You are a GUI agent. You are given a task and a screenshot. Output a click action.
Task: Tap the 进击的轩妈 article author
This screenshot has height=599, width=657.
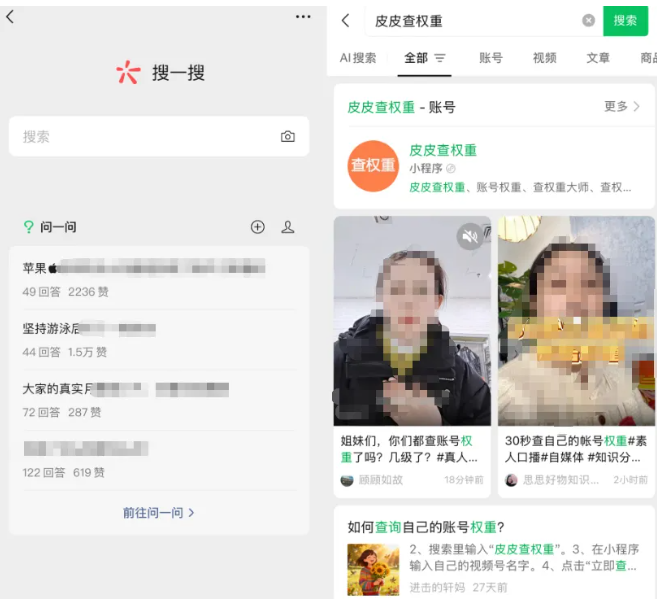click(x=437, y=588)
